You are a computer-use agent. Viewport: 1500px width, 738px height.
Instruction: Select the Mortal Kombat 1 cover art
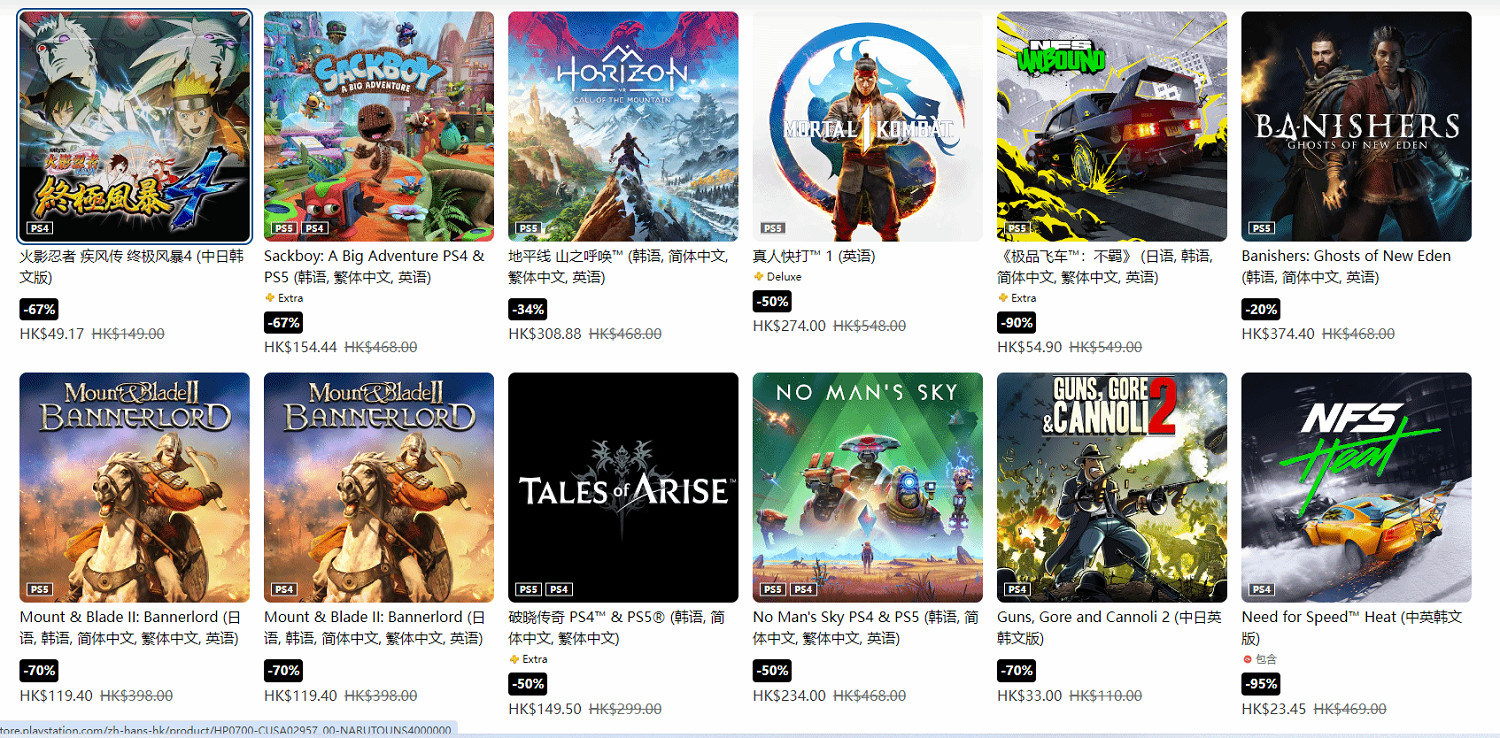pos(868,126)
